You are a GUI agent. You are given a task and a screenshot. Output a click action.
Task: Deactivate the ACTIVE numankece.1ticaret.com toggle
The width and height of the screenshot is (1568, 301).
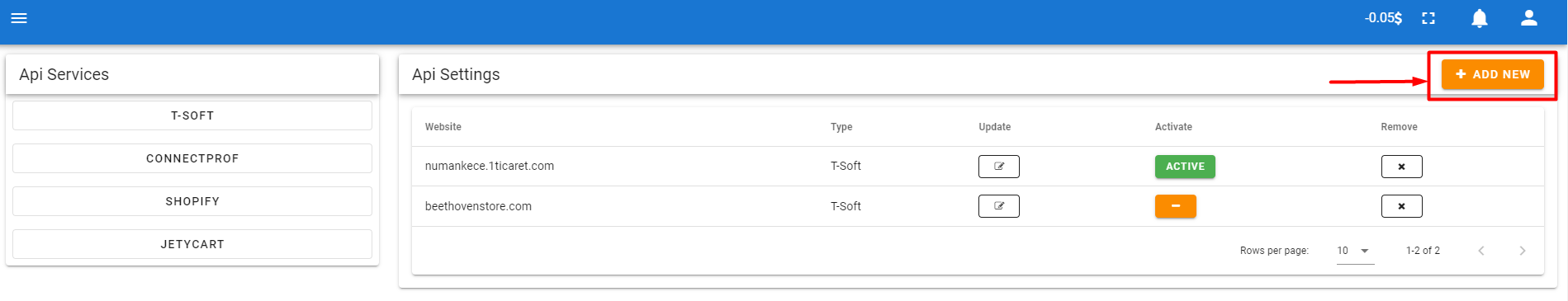[x=1185, y=167]
